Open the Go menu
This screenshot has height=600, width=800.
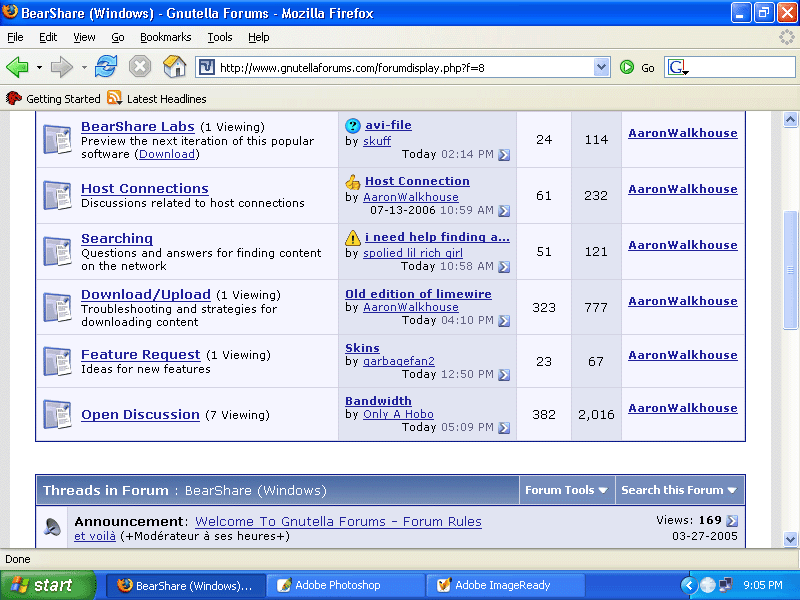[118, 37]
